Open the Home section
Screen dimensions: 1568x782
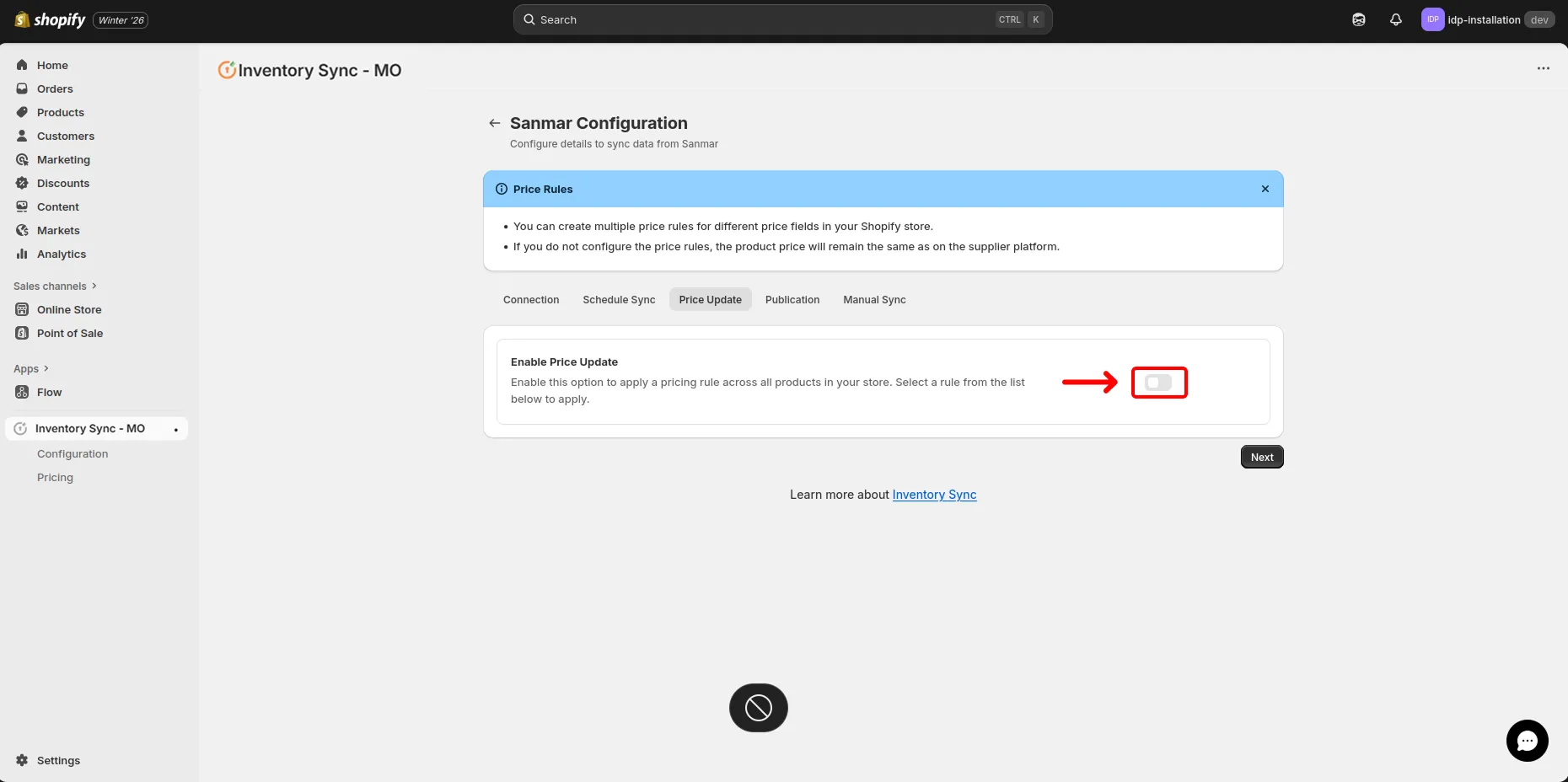click(x=52, y=65)
